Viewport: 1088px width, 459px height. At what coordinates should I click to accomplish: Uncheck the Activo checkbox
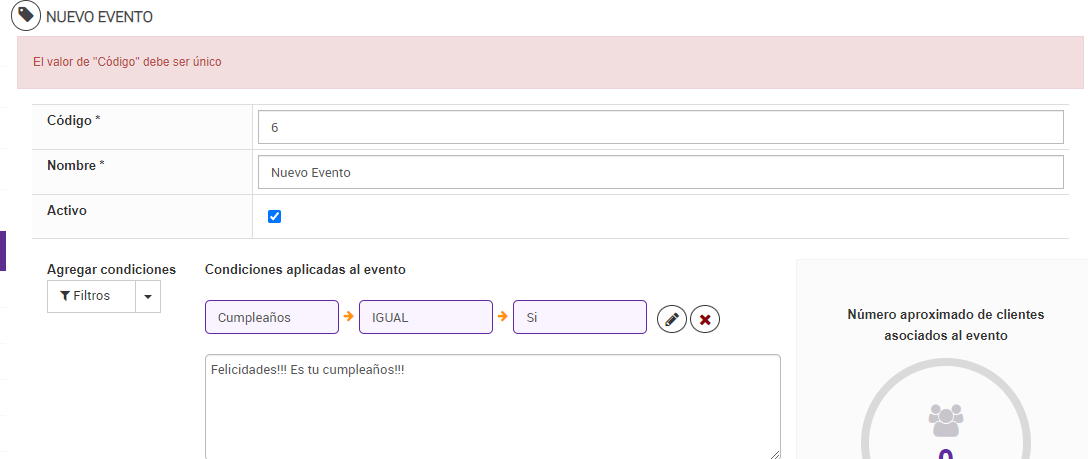[x=275, y=216]
